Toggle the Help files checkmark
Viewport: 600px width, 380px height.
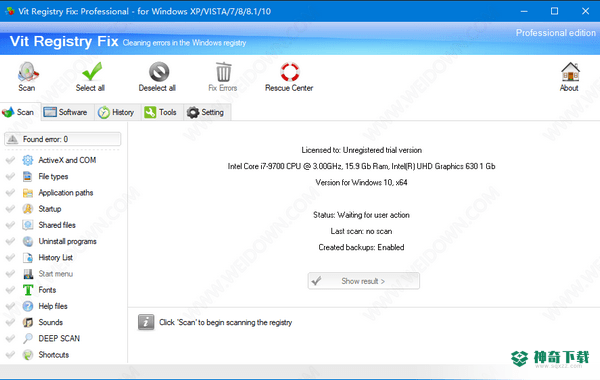pyautogui.click(x=10, y=306)
